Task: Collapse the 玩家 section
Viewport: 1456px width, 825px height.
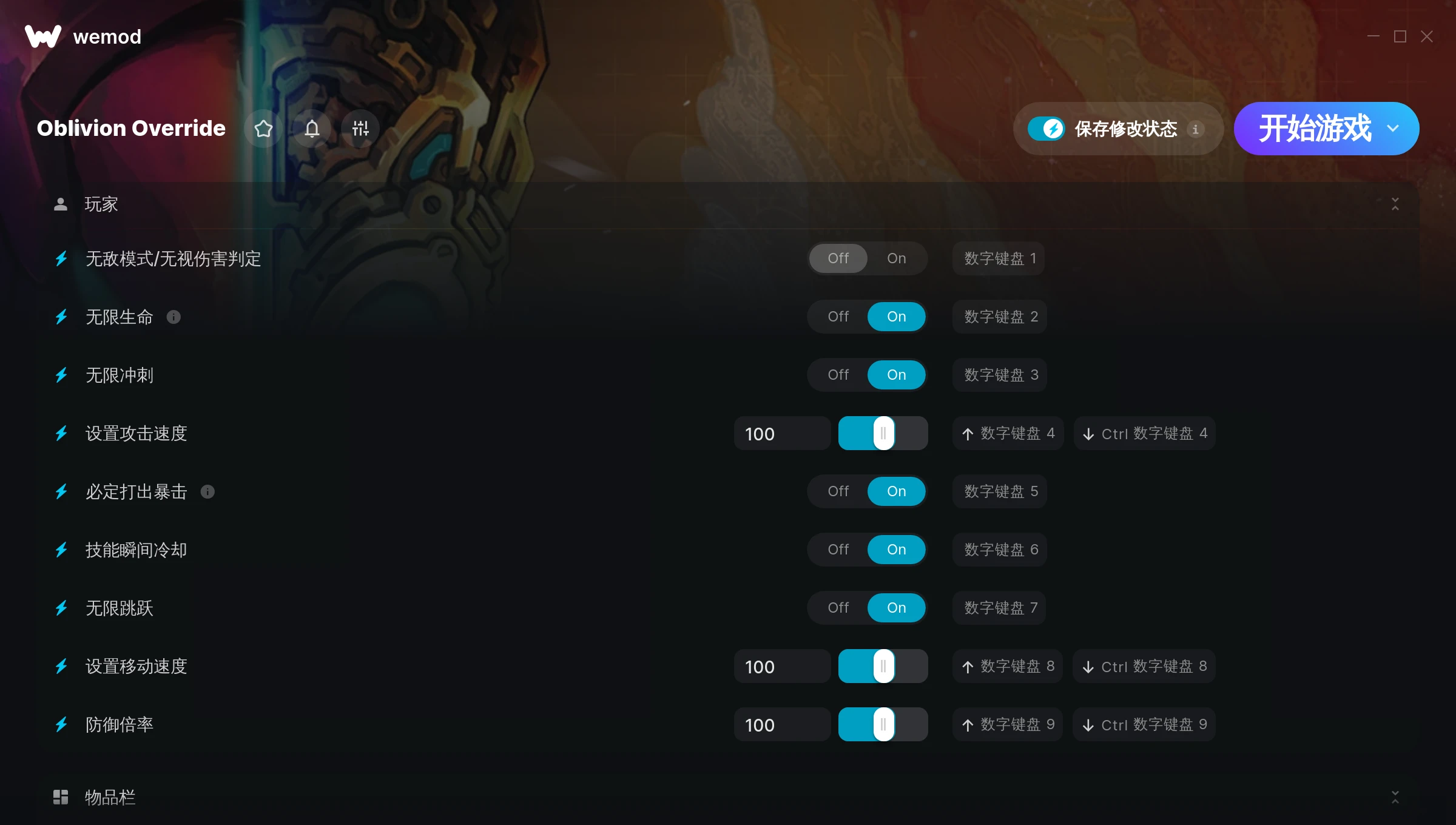Action: [1395, 204]
